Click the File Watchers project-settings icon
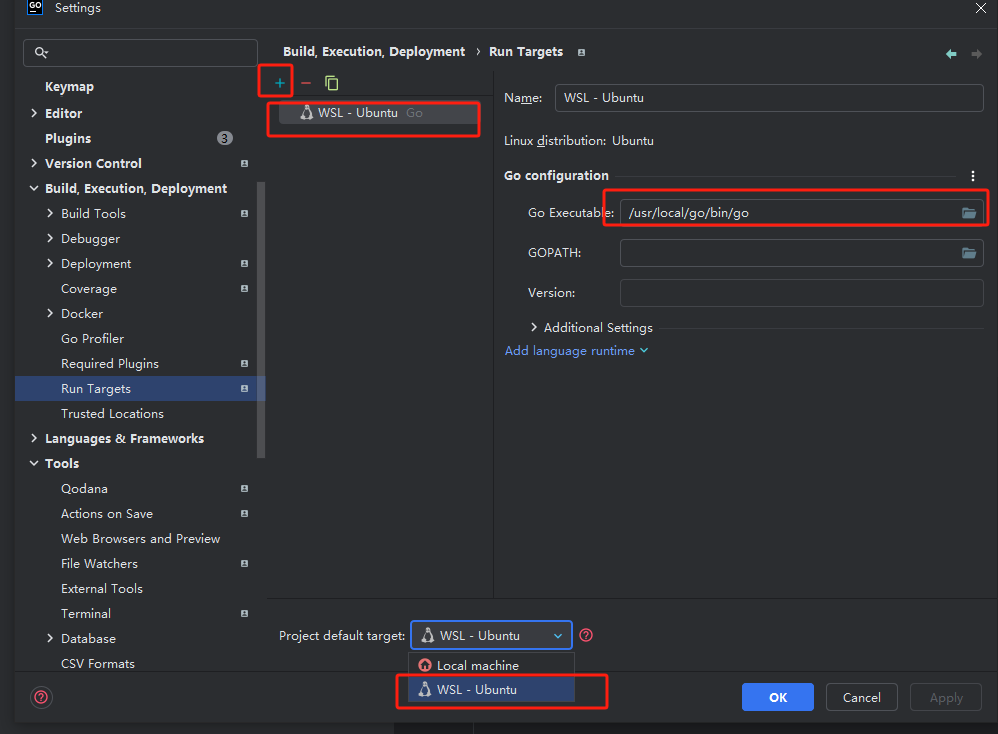Viewport: 998px width, 734px height. [244, 563]
